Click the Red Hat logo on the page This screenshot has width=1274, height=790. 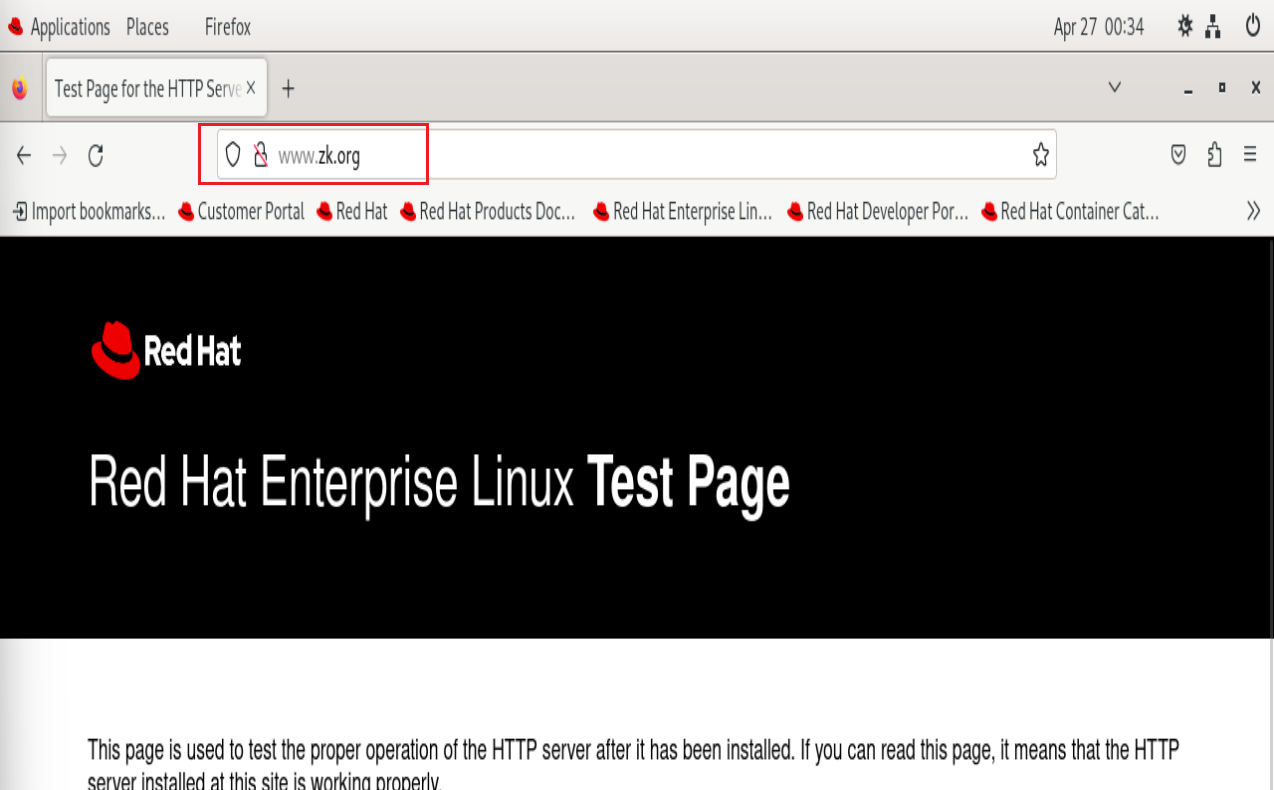(x=166, y=350)
